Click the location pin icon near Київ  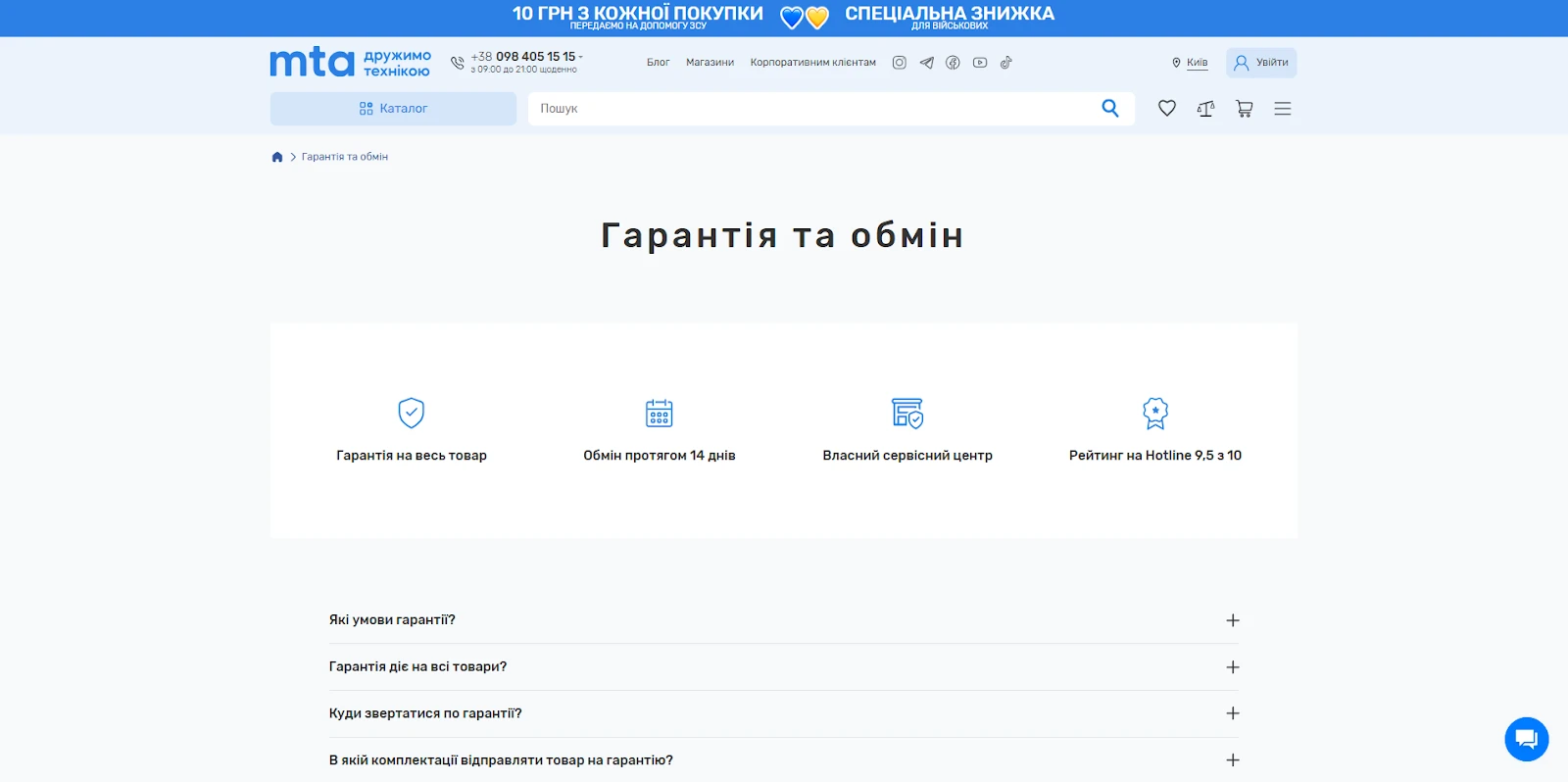(x=1176, y=63)
